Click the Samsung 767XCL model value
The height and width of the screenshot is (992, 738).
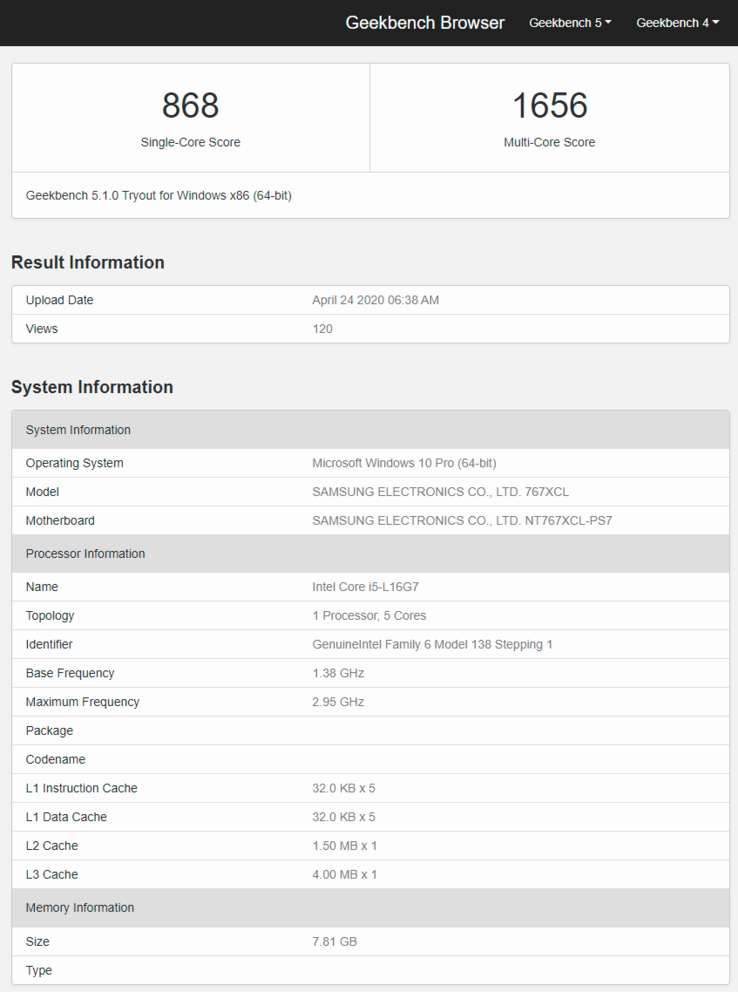coord(440,492)
